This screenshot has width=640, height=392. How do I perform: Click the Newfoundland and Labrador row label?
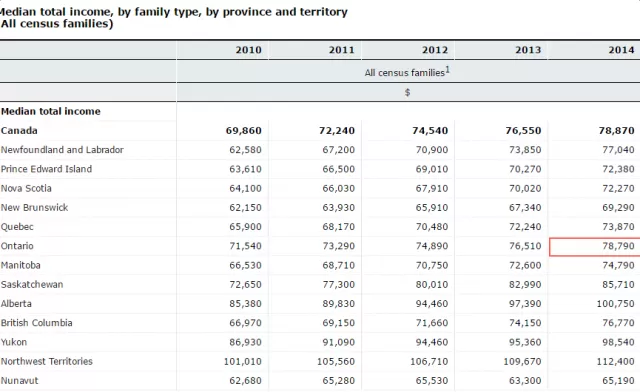(62, 150)
